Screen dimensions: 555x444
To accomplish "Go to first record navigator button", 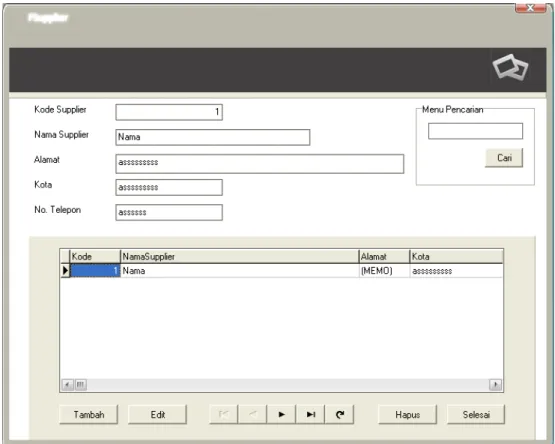I will tap(224, 414).
